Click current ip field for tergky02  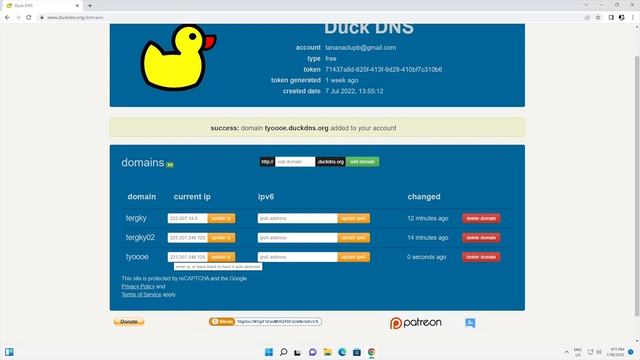[188, 238]
